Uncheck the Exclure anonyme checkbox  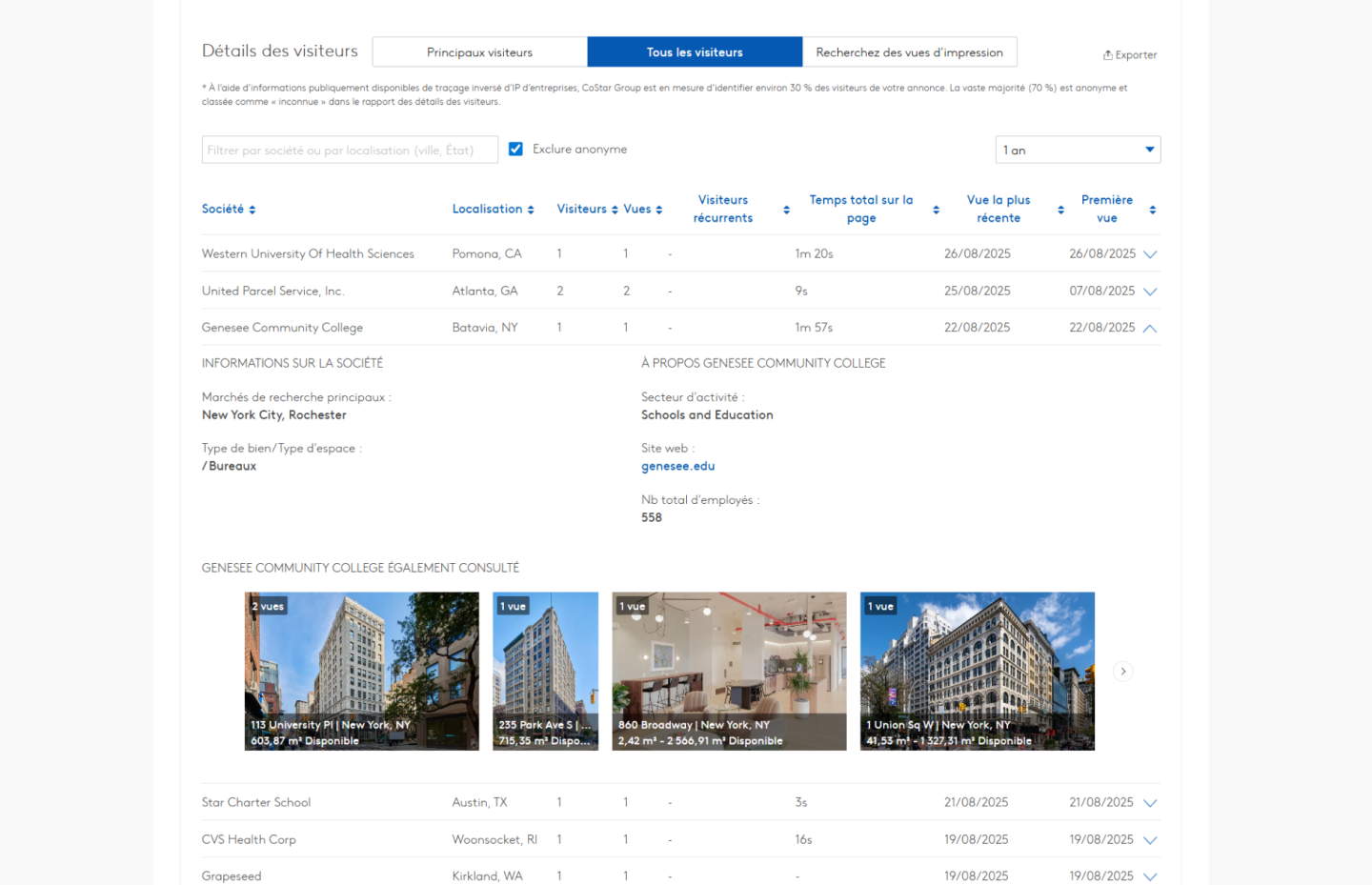[x=515, y=150]
